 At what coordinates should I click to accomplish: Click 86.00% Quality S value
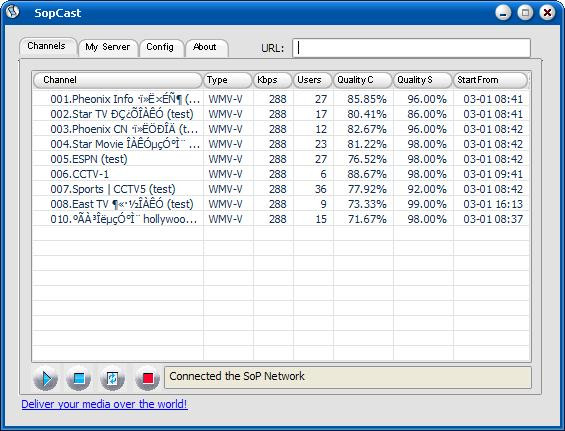pyautogui.click(x=427, y=114)
